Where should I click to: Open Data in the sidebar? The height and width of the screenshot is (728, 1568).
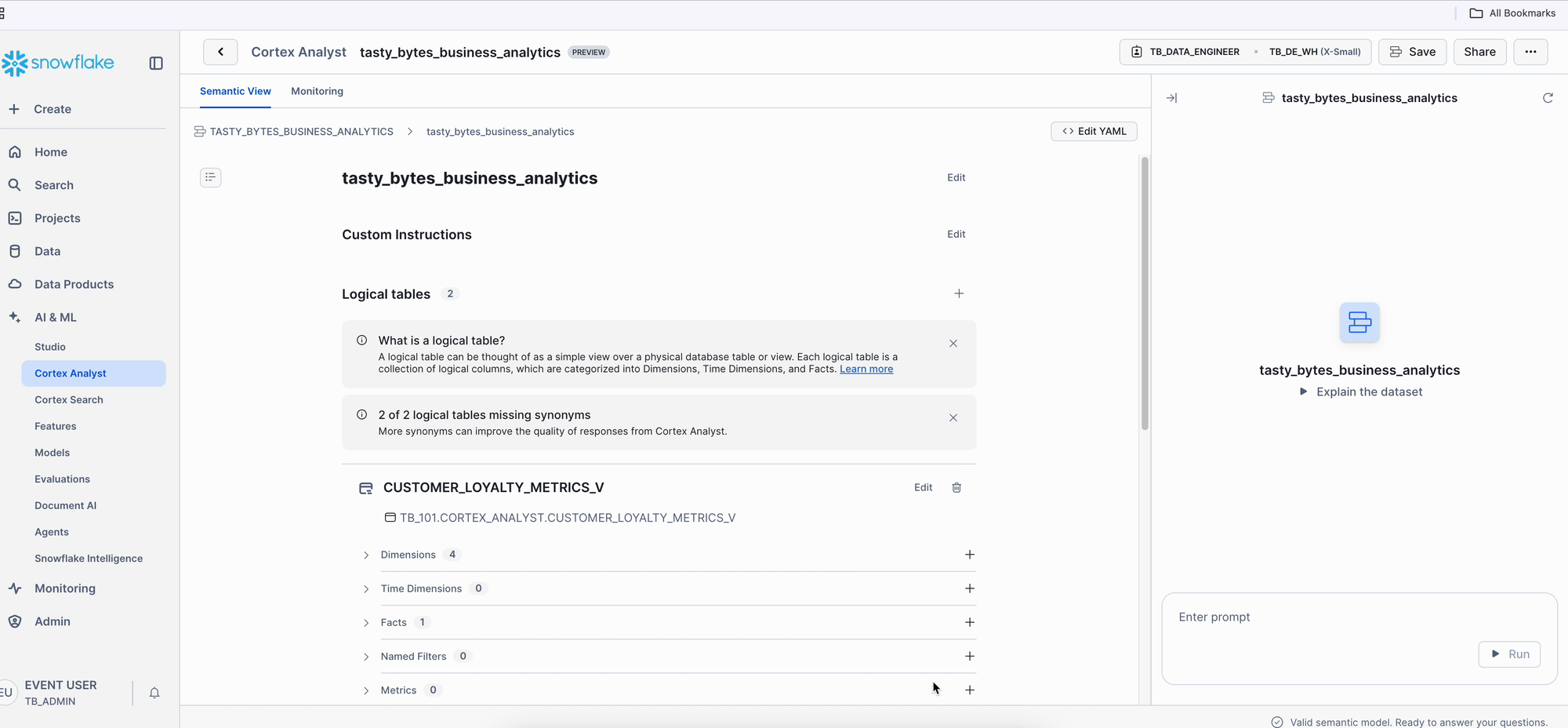point(47,251)
